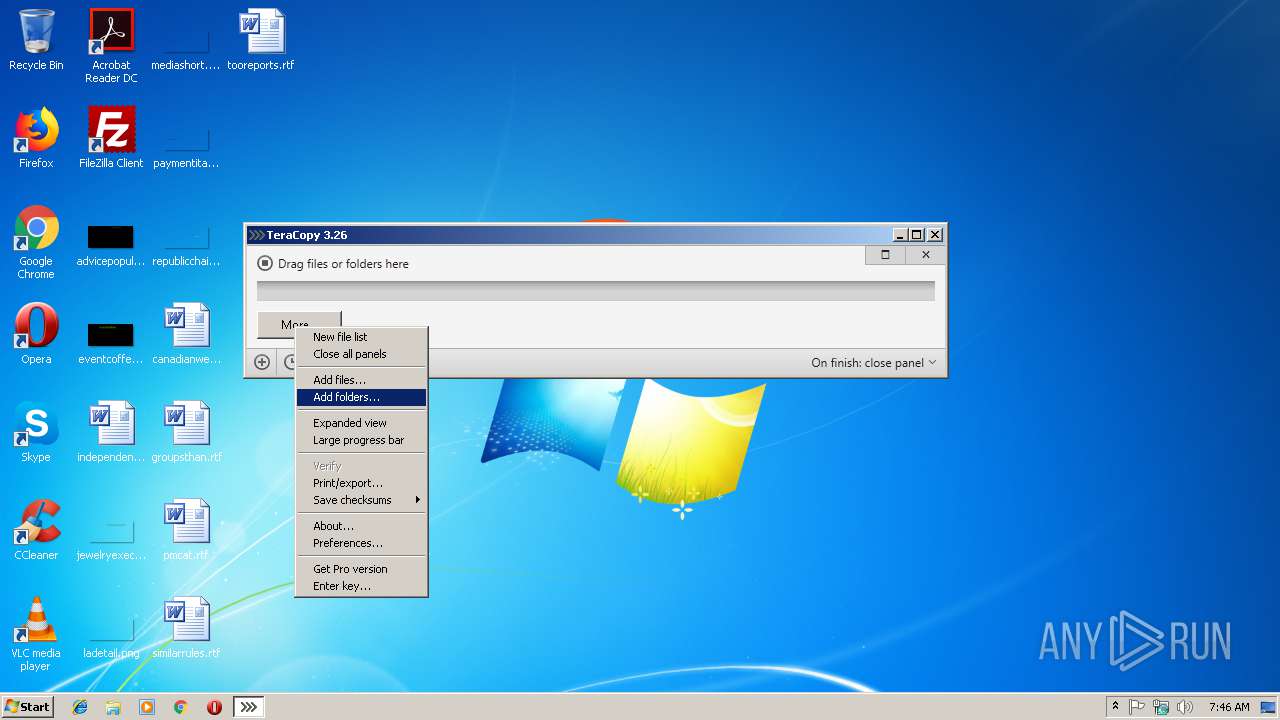Open Action Center flag icon
The image size is (1280, 720).
tap(1137, 707)
